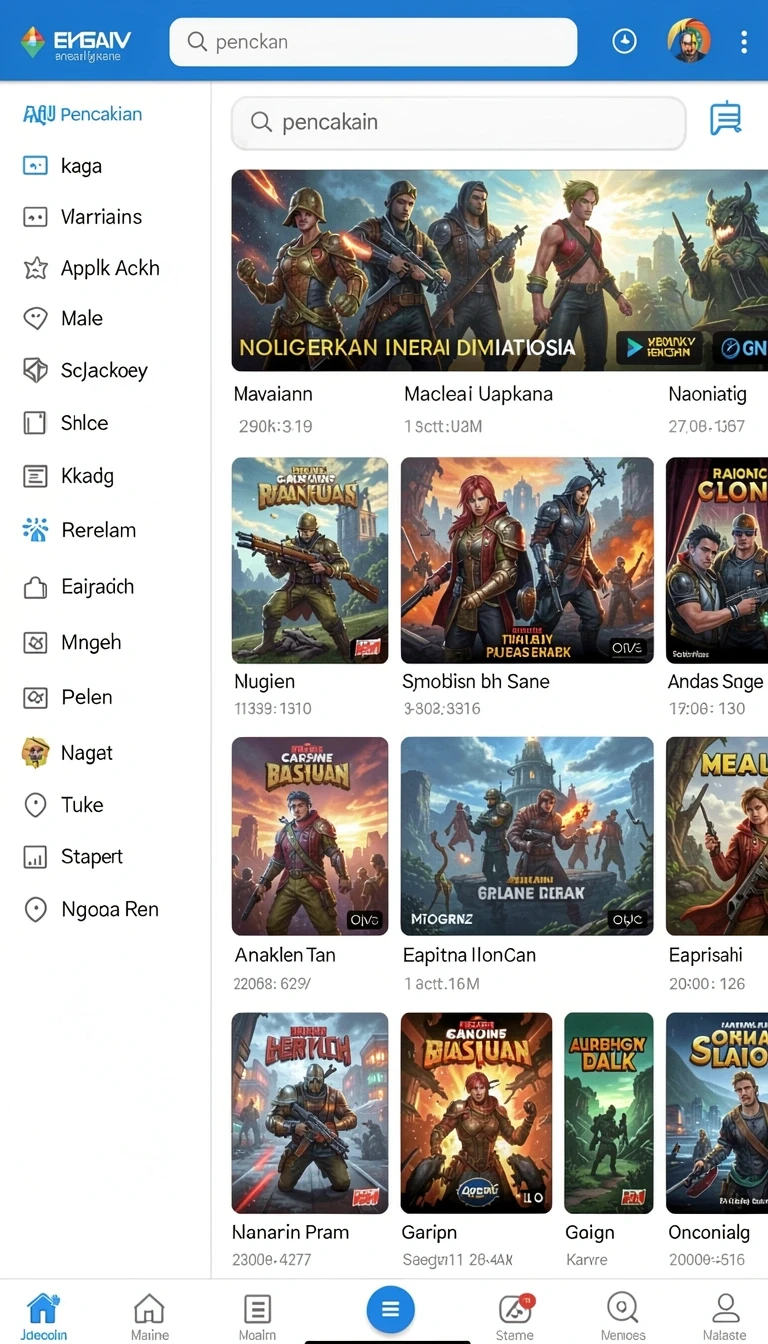Click the Shlce sidebar icon

pos(35,423)
